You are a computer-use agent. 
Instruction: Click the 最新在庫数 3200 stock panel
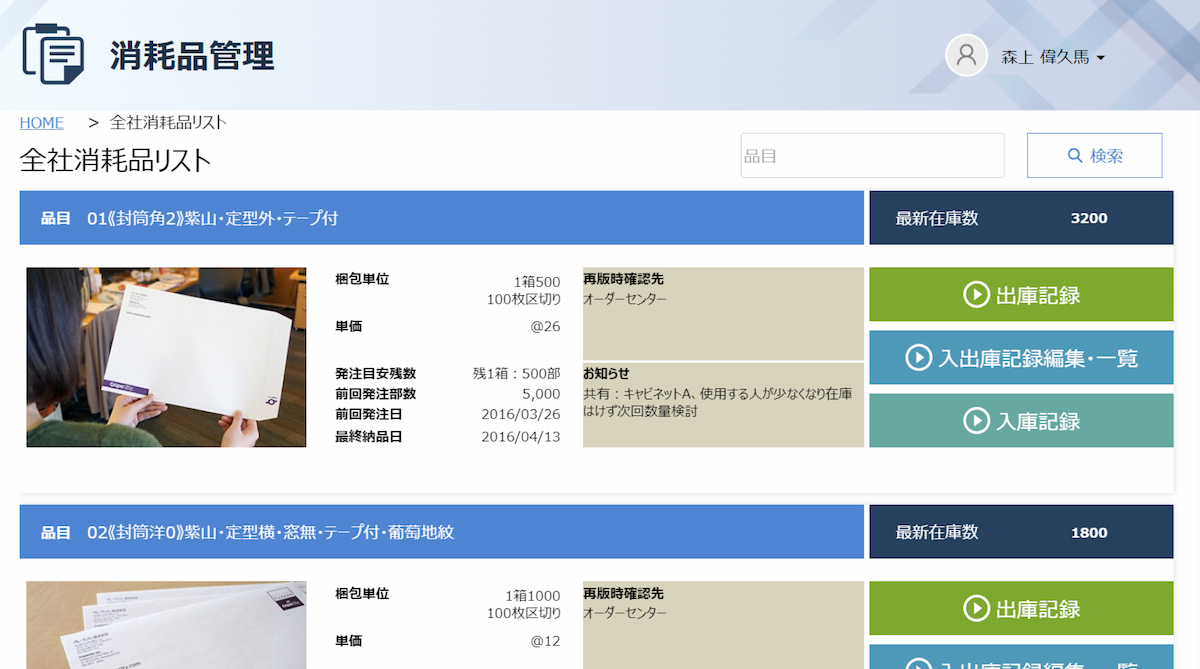point(1022,217)
